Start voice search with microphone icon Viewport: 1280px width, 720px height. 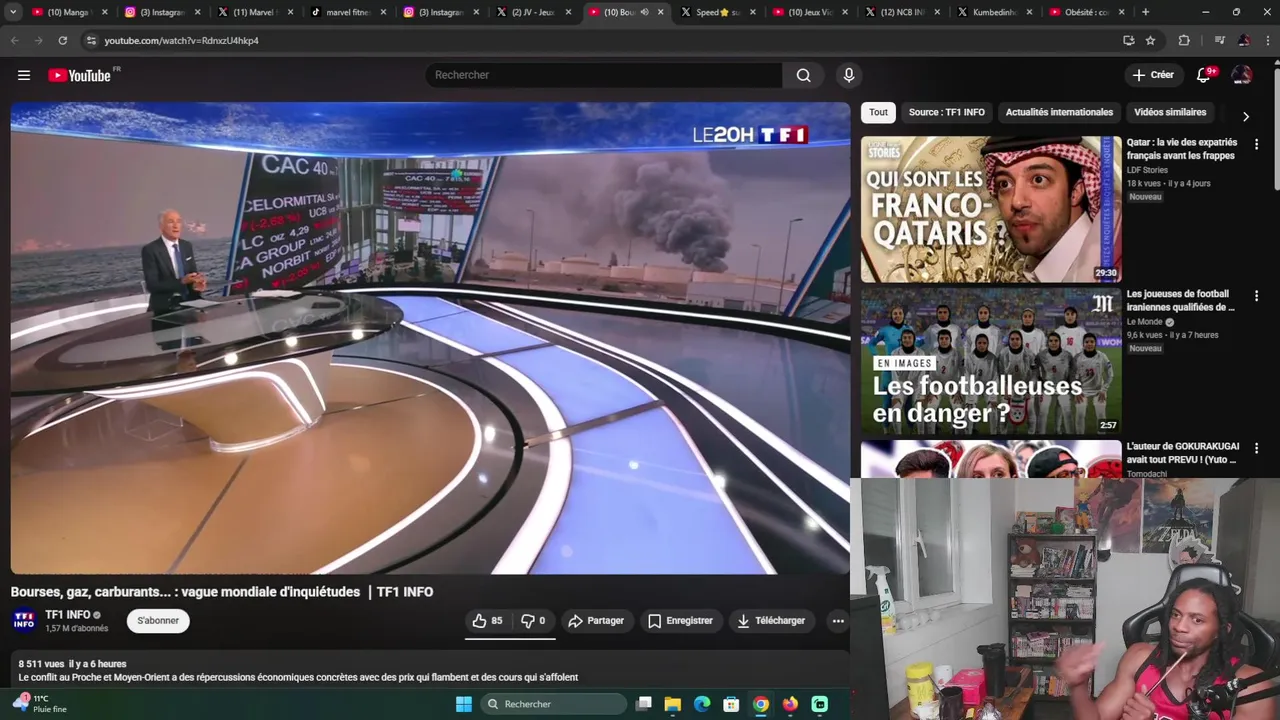point(849,75)
